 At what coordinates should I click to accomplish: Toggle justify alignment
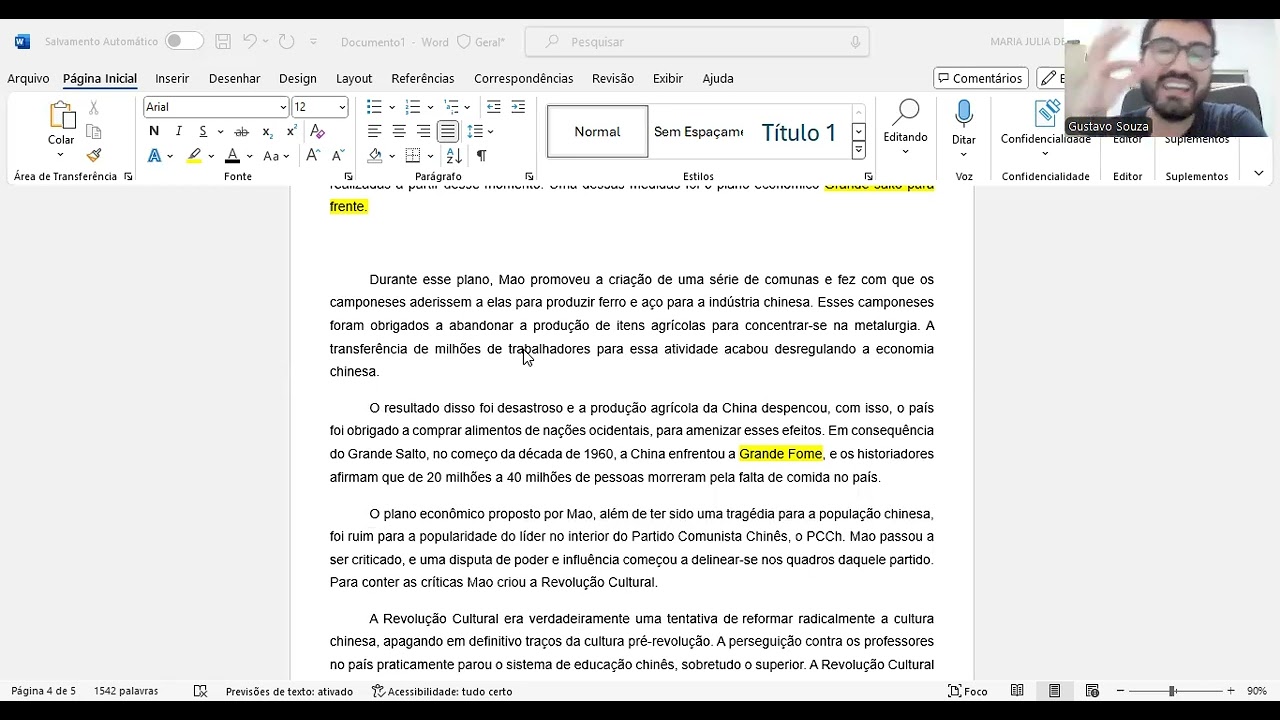448,131
